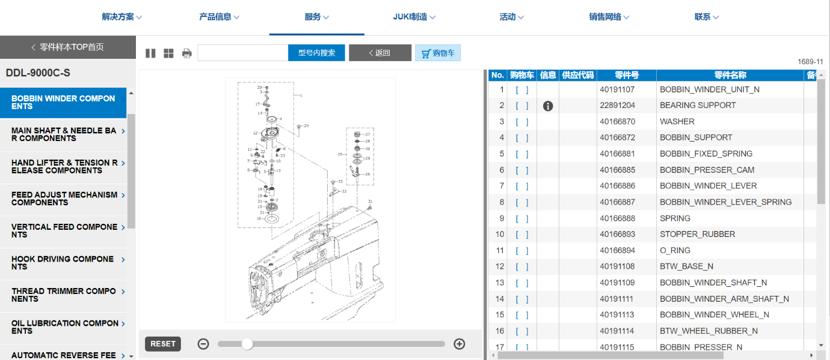Open the 服务 navigation tab
The height and width of the screenshot is (360, 830).
tap(317, 17)
